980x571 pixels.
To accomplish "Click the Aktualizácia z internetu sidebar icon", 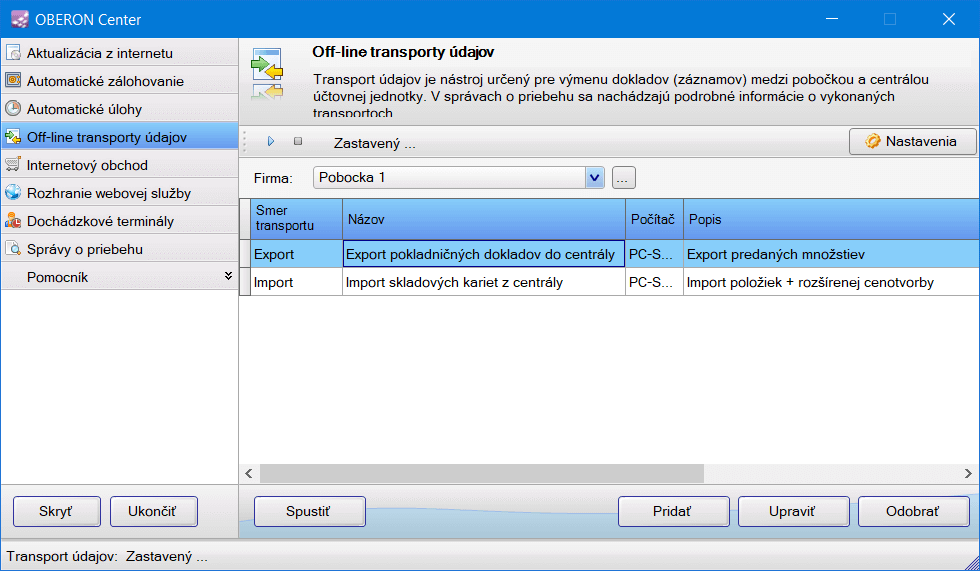I will 13,53.
